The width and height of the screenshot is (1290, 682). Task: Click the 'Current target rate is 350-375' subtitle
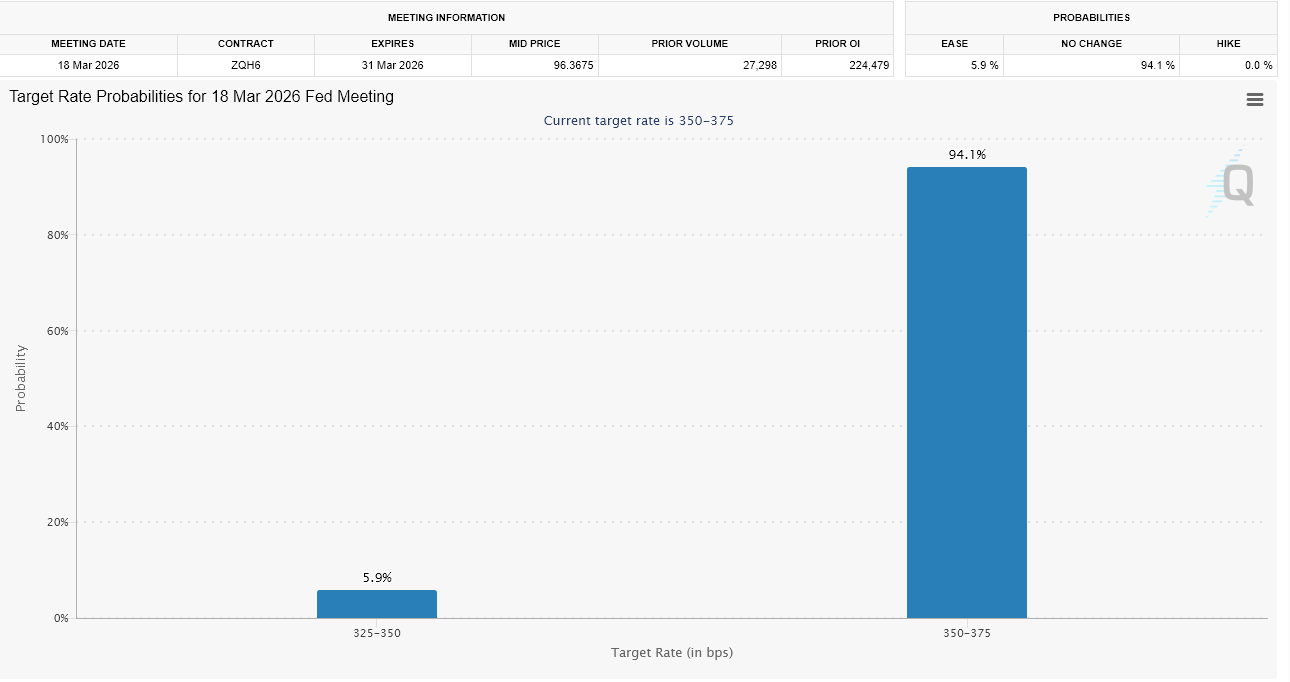coord(639,121)
